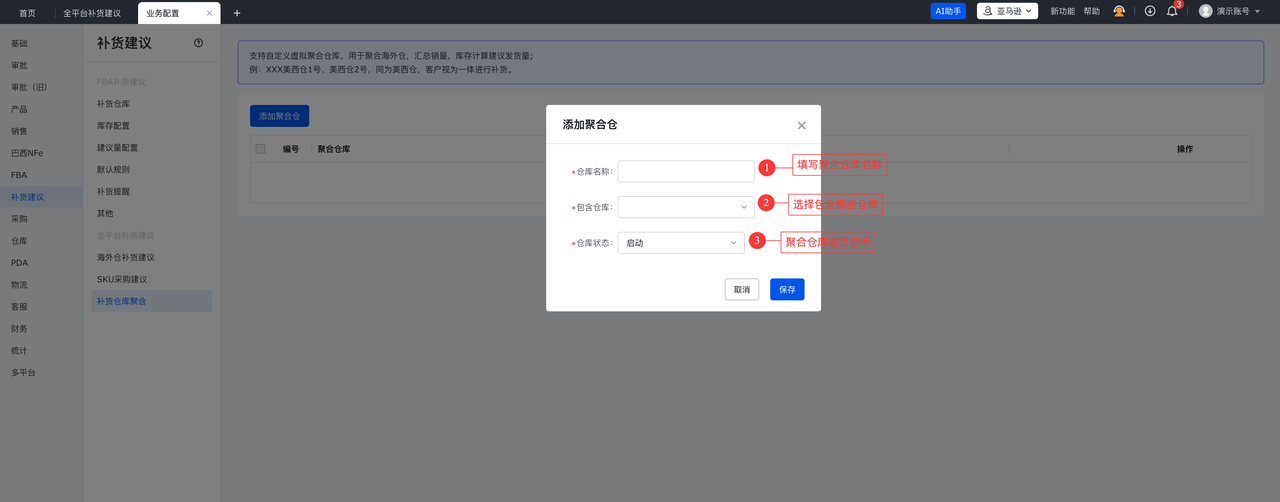The image size is (1280, 502).
Task: Go to the 首页 tab
Action: 27,13
